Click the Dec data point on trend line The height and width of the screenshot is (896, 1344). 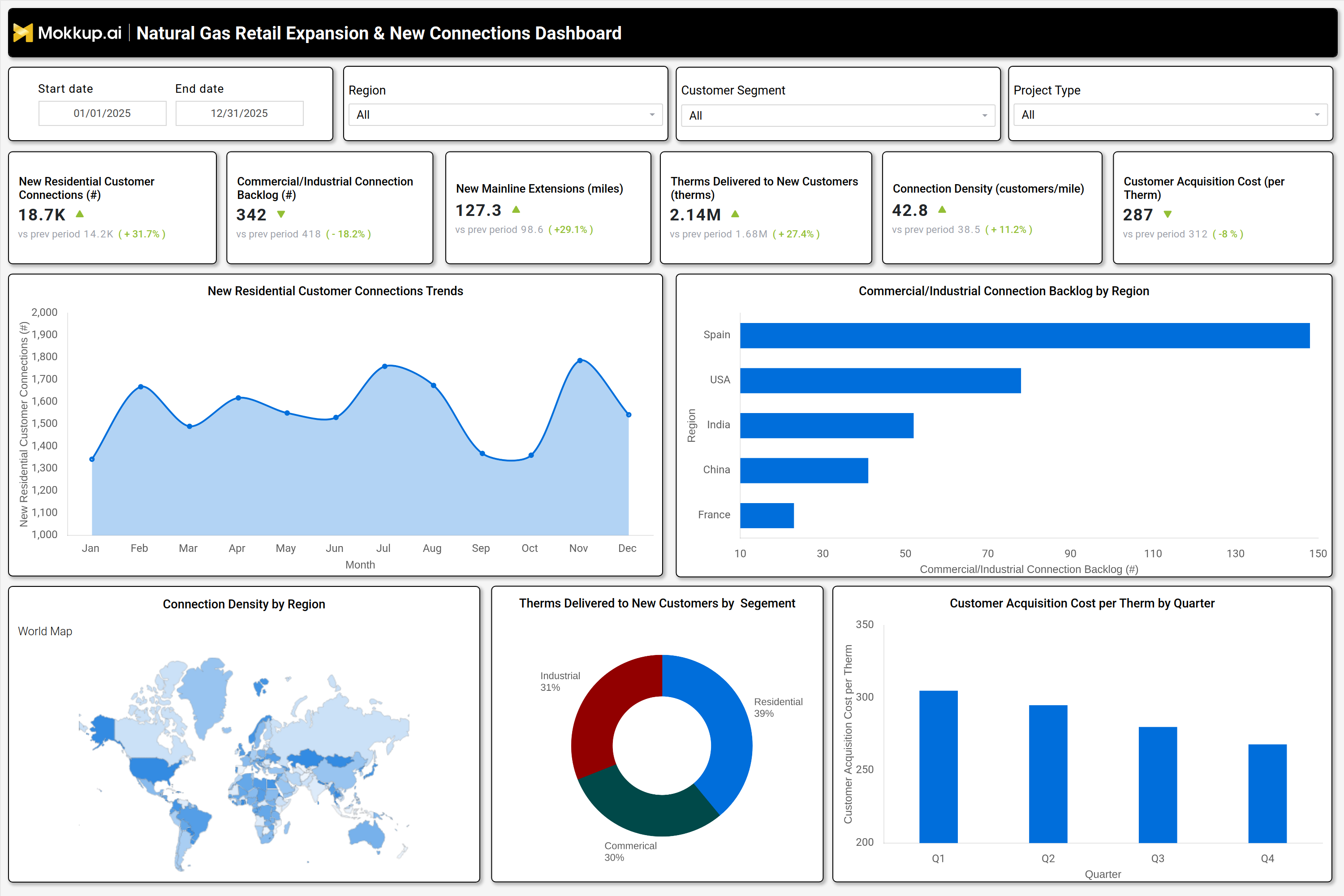pos(629,415)
